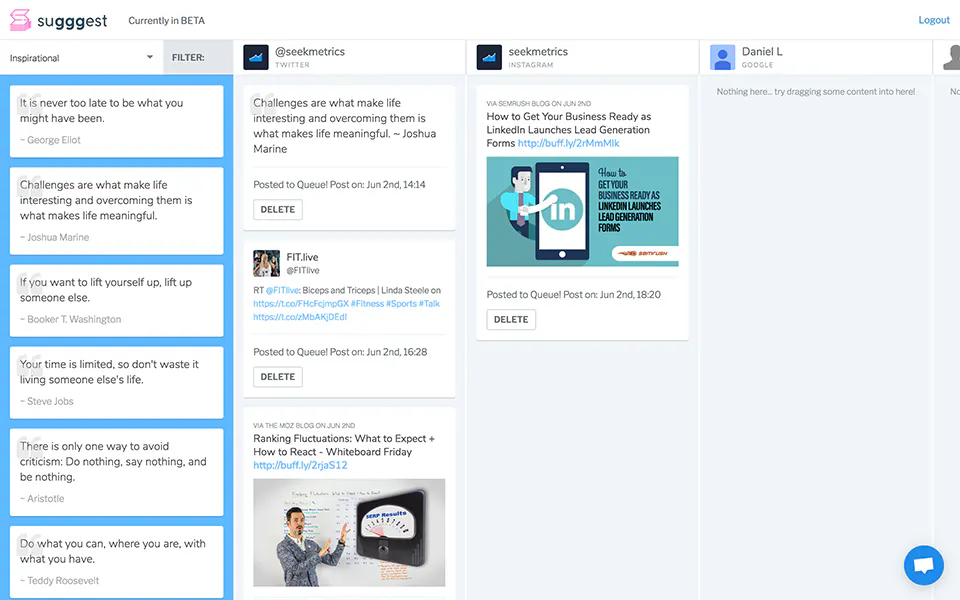Viewport: 960px width, 600px height.
Task: Click the LinkedIn lead generation image
Action: click(x=582, y=211)
